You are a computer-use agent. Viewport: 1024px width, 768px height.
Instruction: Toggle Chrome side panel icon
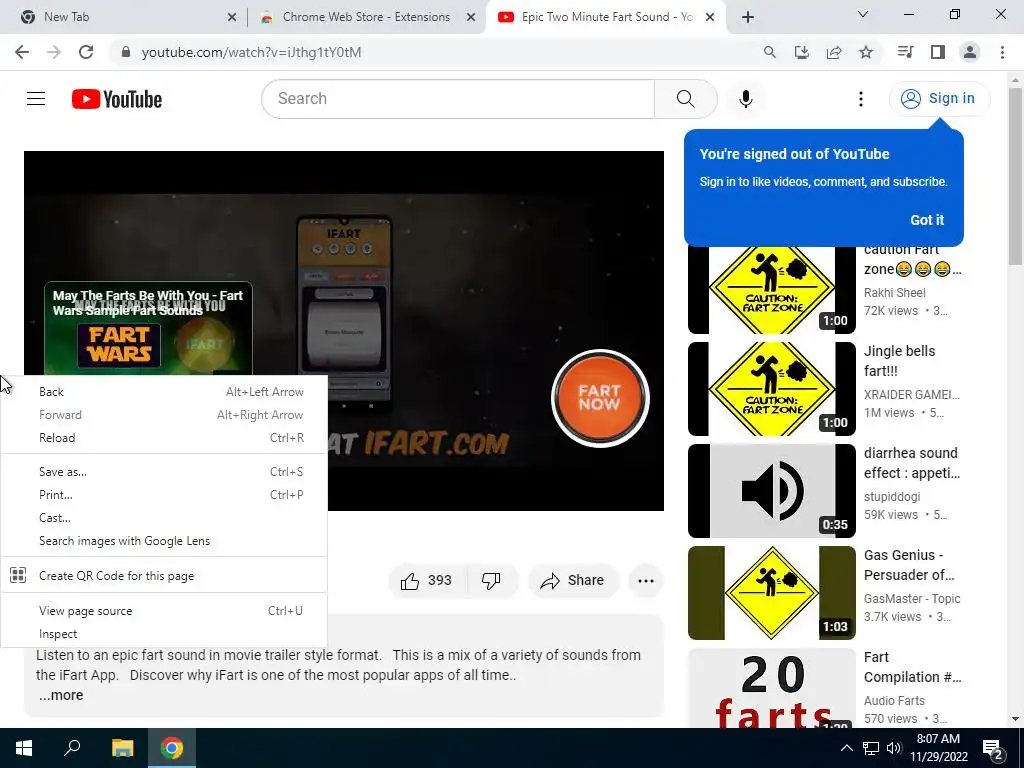[938, 52]
